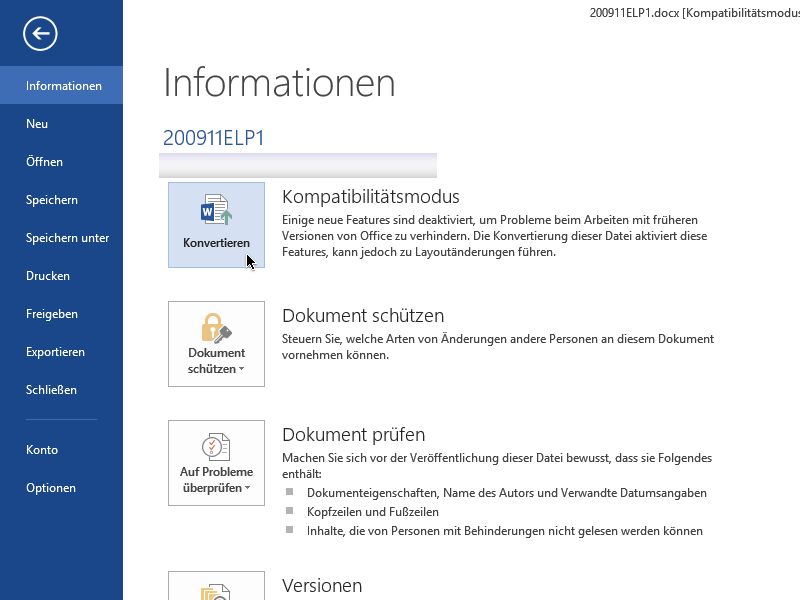The image size is (800, 600).
Task: Open the Konto page
Action: point(61,449)
